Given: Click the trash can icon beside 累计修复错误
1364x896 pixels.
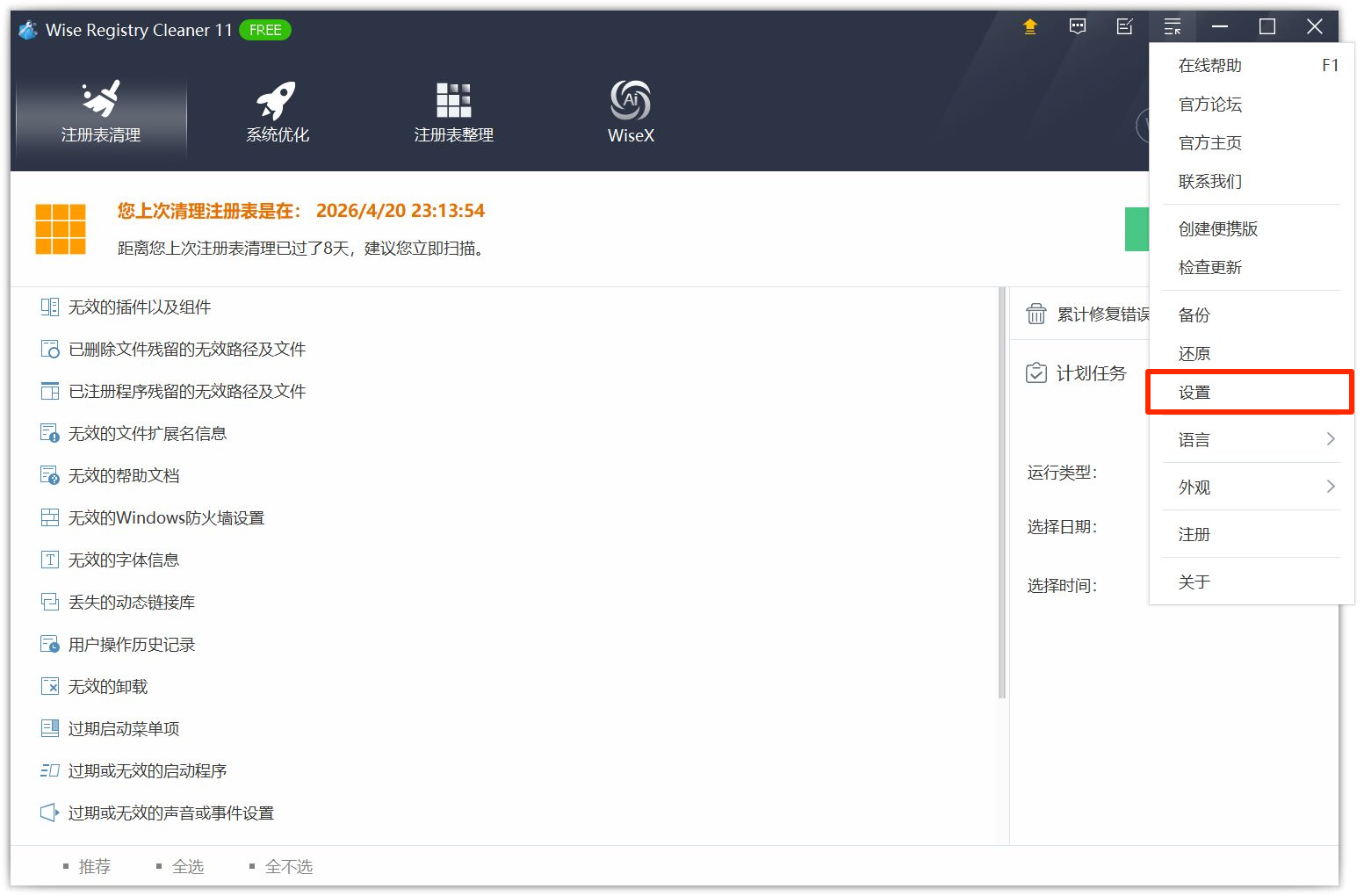Looking at the screenshot, I should [1036, 314].
